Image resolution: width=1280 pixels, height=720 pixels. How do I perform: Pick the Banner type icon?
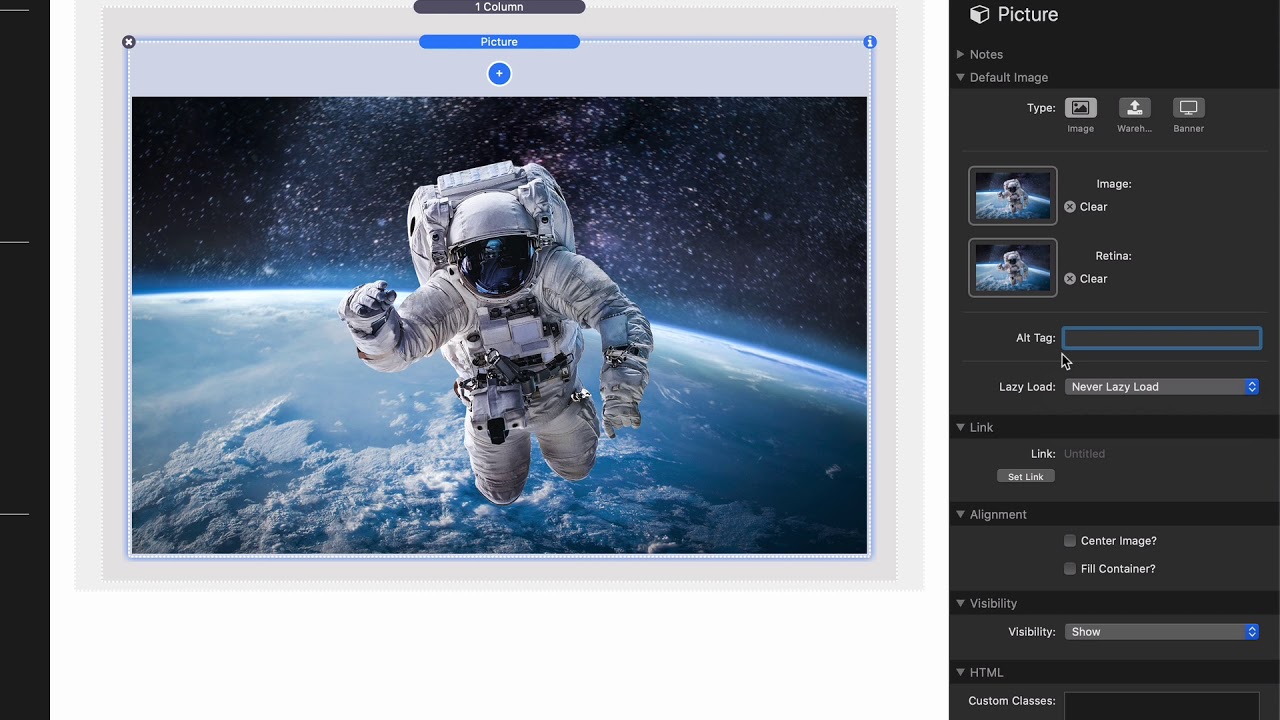[x=1188, y=108]
